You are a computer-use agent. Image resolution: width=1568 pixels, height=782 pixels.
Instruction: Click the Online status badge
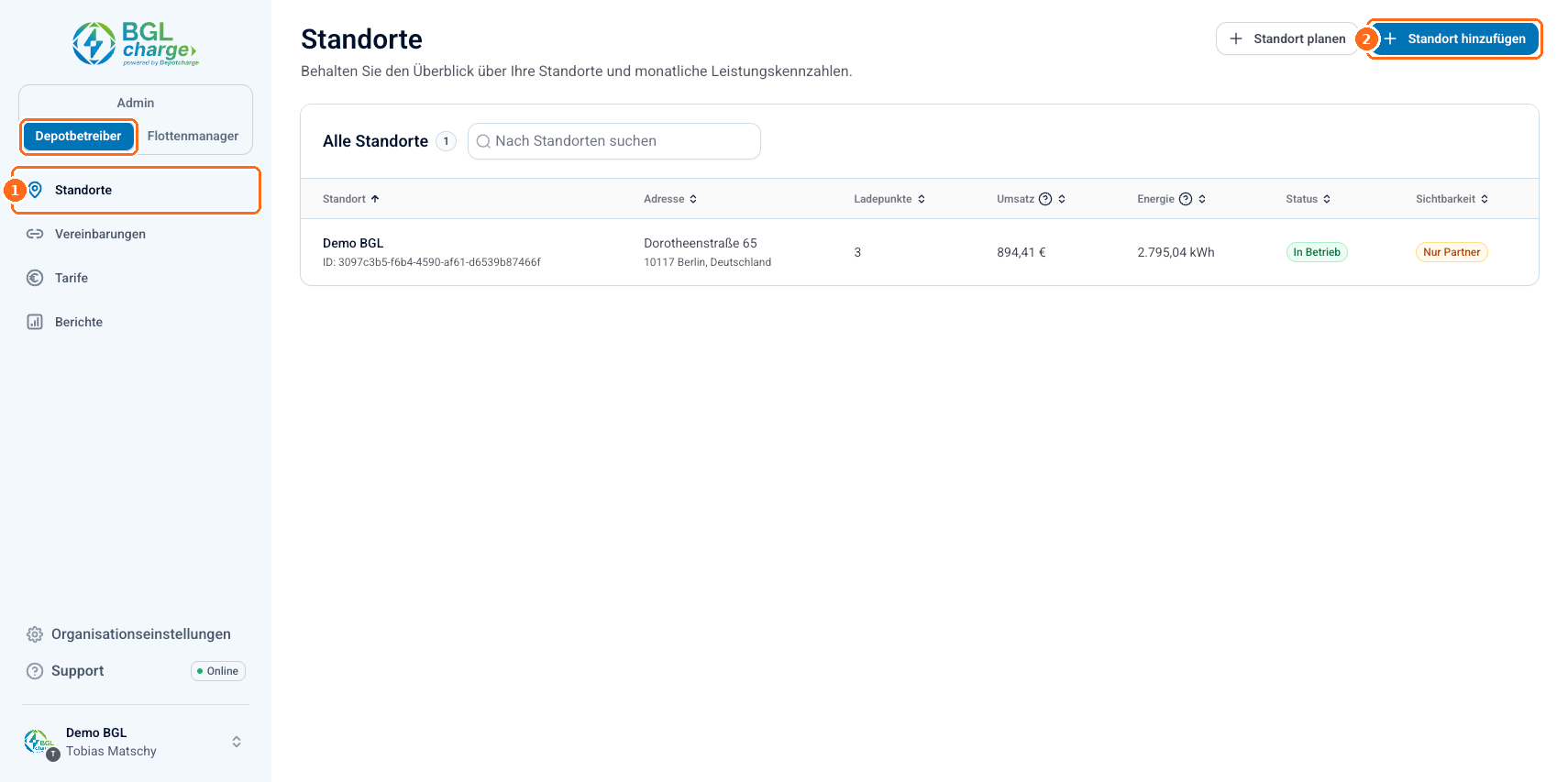click(218, 671)
